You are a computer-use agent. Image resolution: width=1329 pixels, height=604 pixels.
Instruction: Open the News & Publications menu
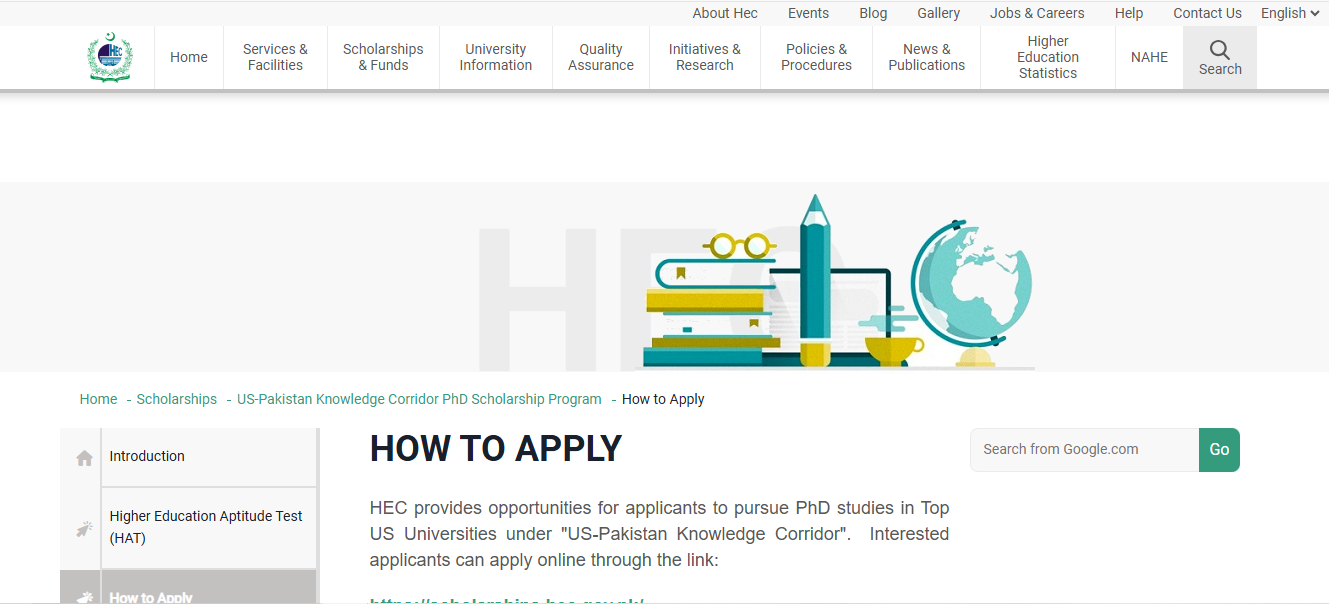click(x=926, y=57)
